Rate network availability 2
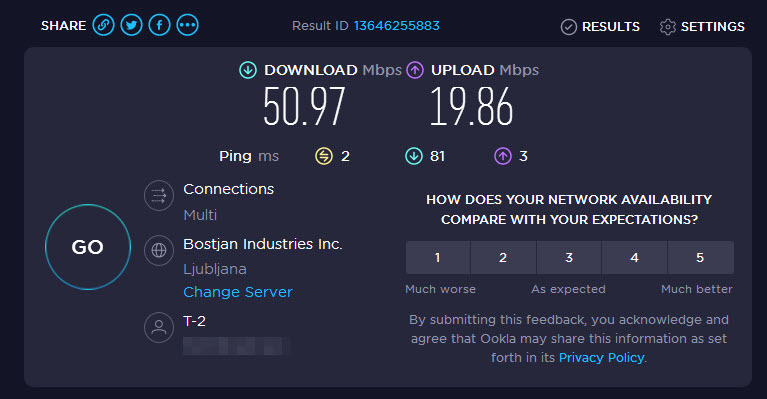The width and height of the screenshot is (767, 399). click(x=503, y=257)
